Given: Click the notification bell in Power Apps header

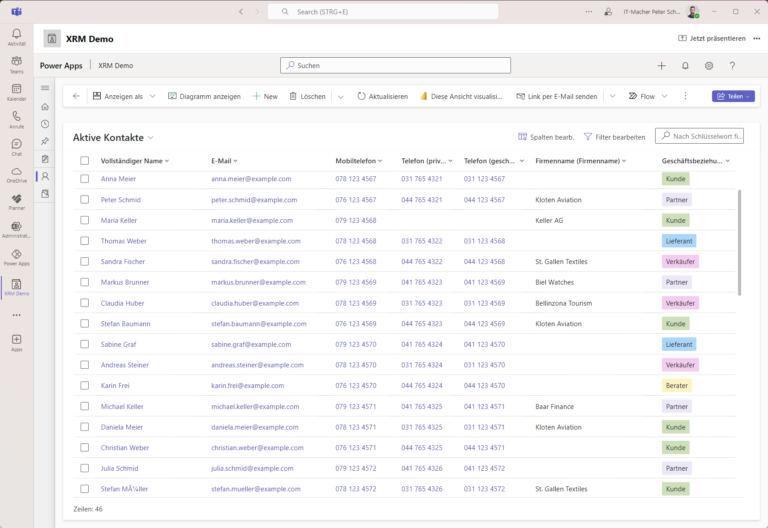Looking at the screenshot, I should (685, 66).
